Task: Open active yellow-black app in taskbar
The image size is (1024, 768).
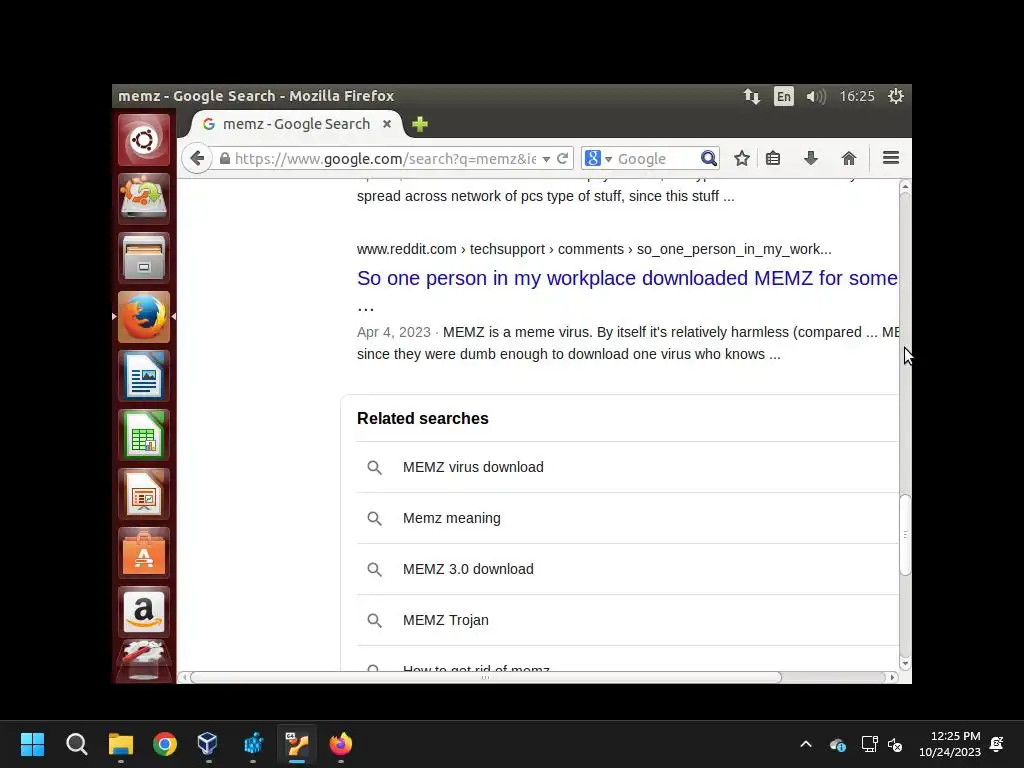Action: tap(297, 744)
